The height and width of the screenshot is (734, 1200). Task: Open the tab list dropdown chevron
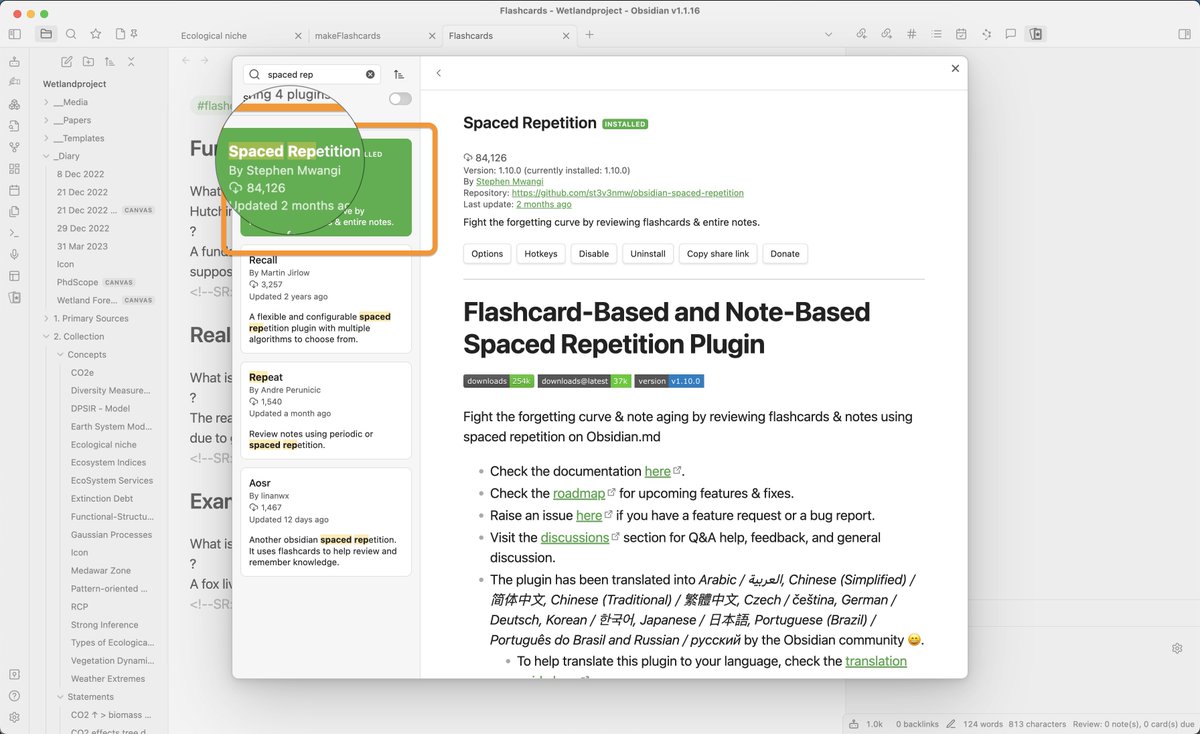[x=828, y=34]
